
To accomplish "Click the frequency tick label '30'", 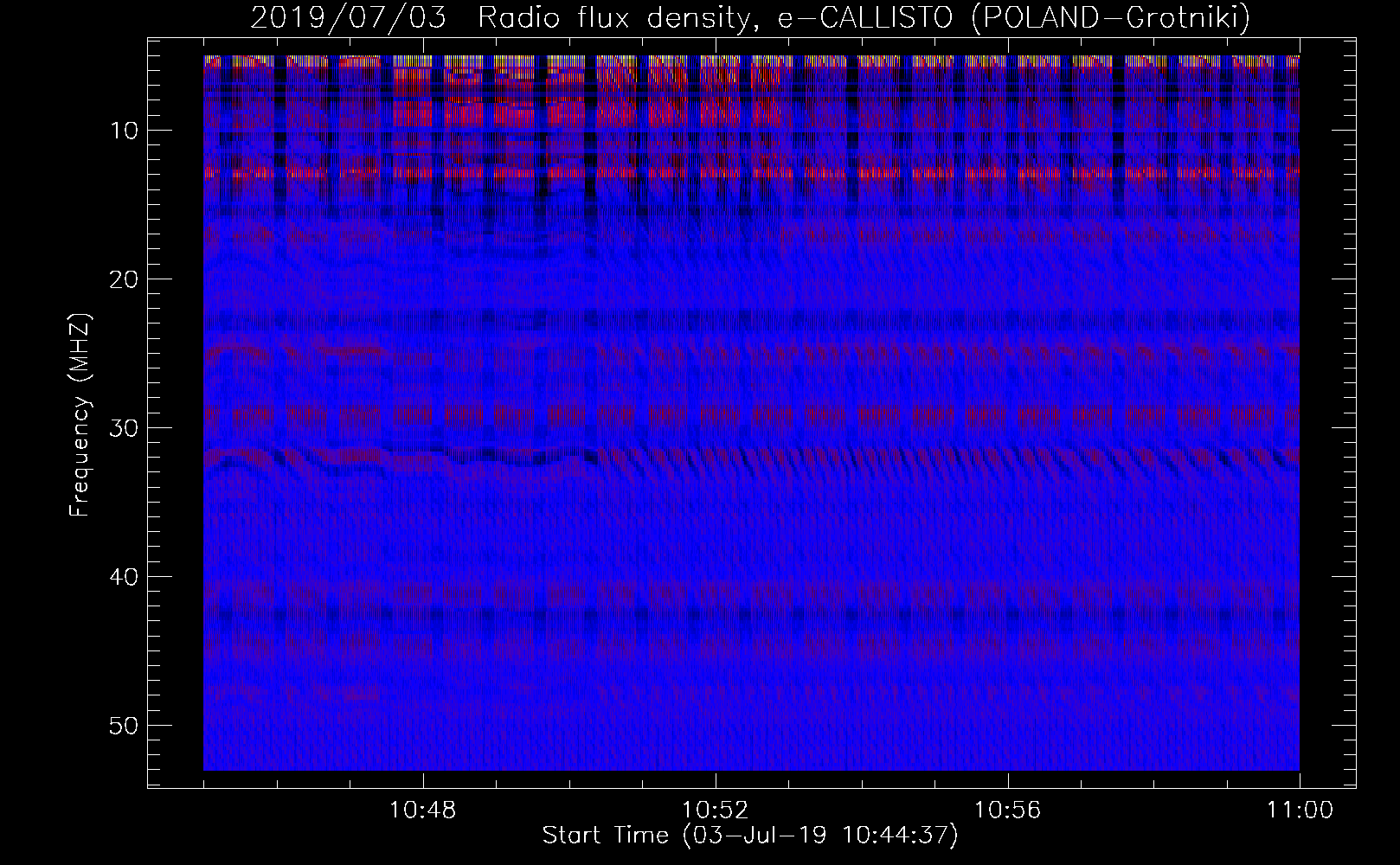I will (124, 428).
